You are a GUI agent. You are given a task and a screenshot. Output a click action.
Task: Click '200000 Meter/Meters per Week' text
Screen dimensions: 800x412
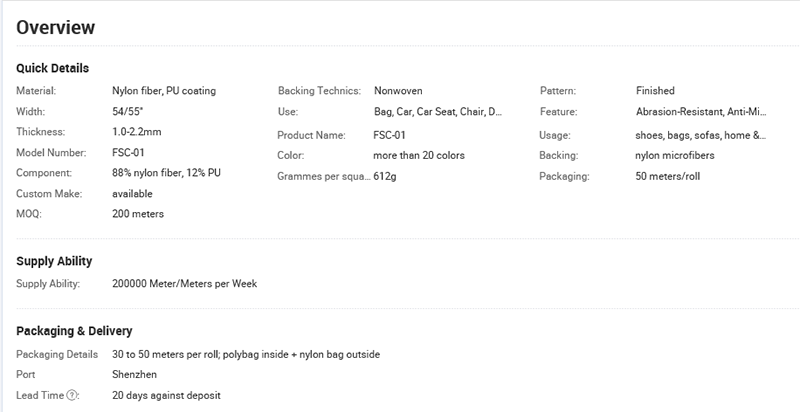point(185,284)
